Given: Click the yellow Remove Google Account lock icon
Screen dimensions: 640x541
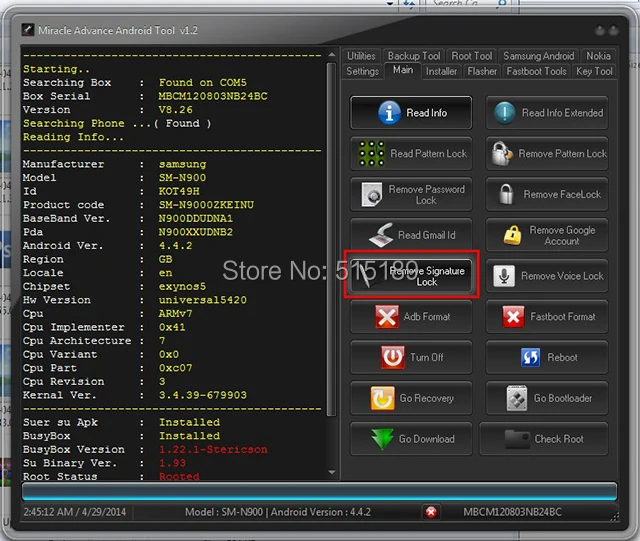Looking at the screenshot, I should coord(513,236).
